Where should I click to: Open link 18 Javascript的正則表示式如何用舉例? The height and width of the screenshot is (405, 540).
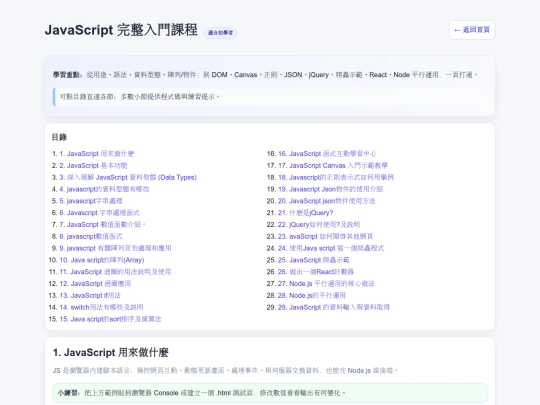pos(336,177)
